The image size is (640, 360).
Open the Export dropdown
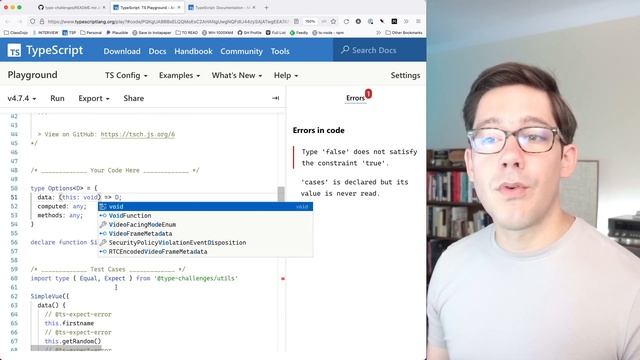[94, 98]
